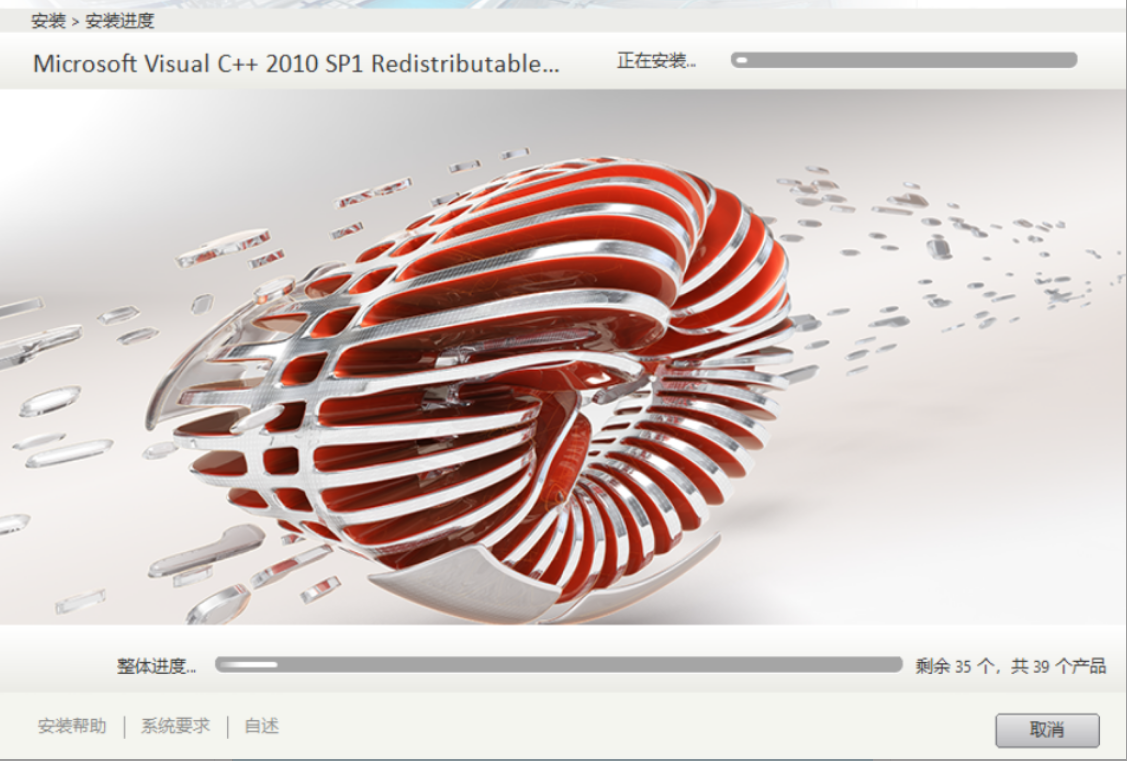This screenshot has width=1127, height=761.
Task: Click the divider between 安装帮助 and 系统要求
Action: click(125, 726)
